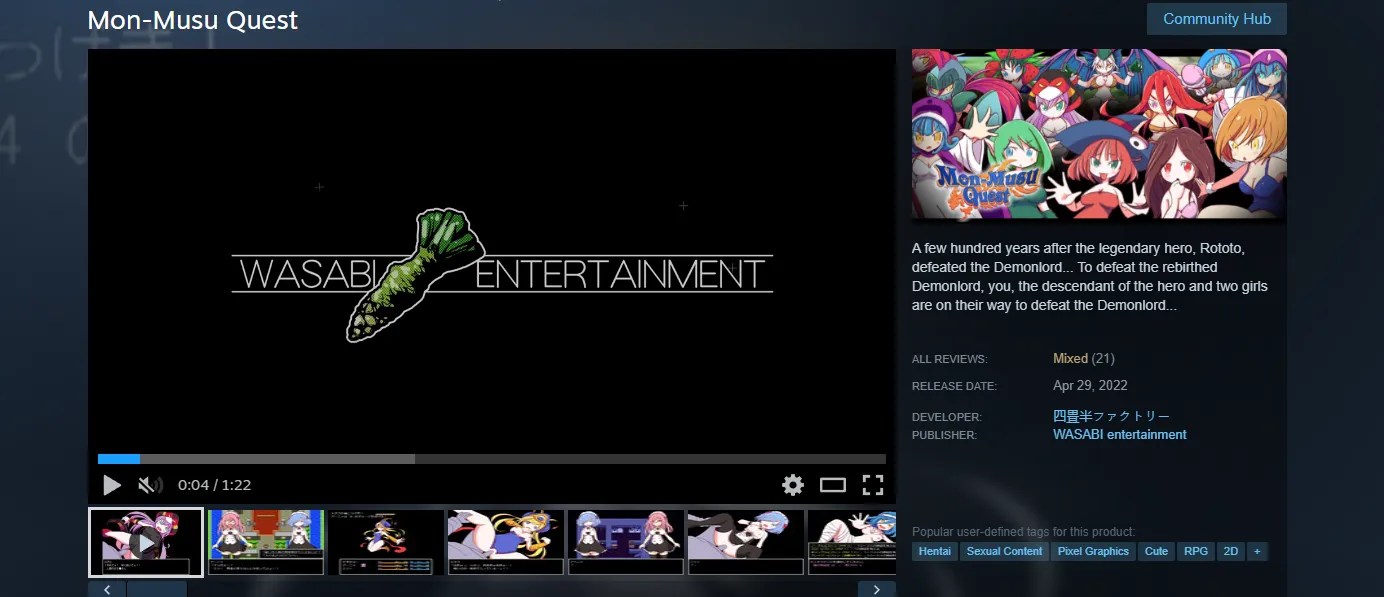
Task: Select the third screenshot thumbnail
Action: [386, 542]
